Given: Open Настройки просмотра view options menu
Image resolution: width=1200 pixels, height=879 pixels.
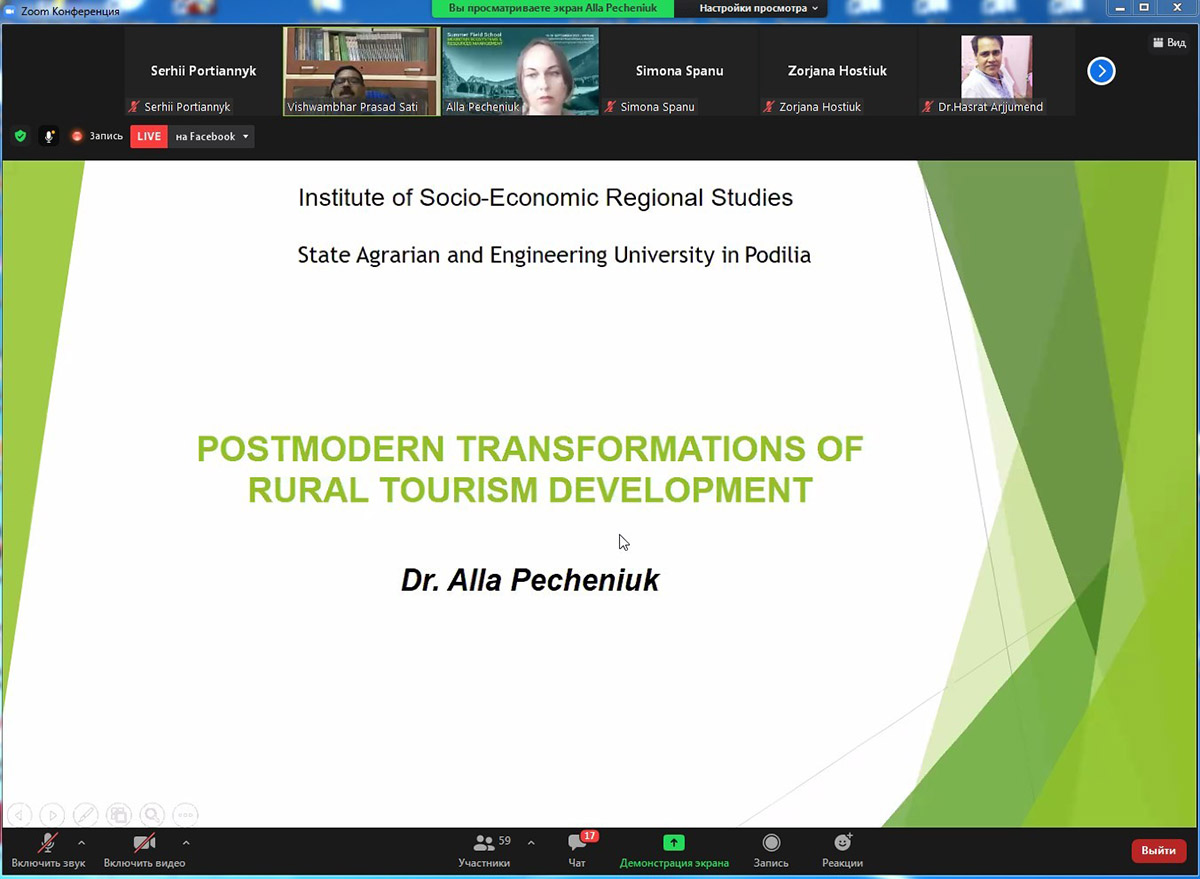Looking at the screenshot, I should 758,8.
